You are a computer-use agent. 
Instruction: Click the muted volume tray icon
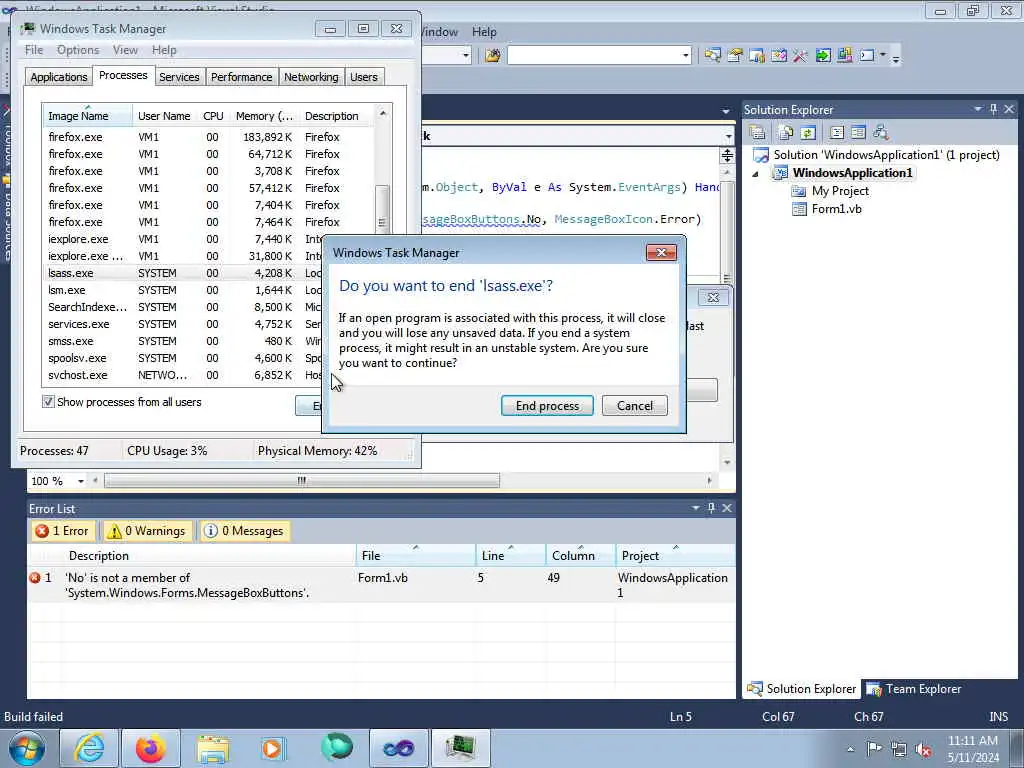923,749
